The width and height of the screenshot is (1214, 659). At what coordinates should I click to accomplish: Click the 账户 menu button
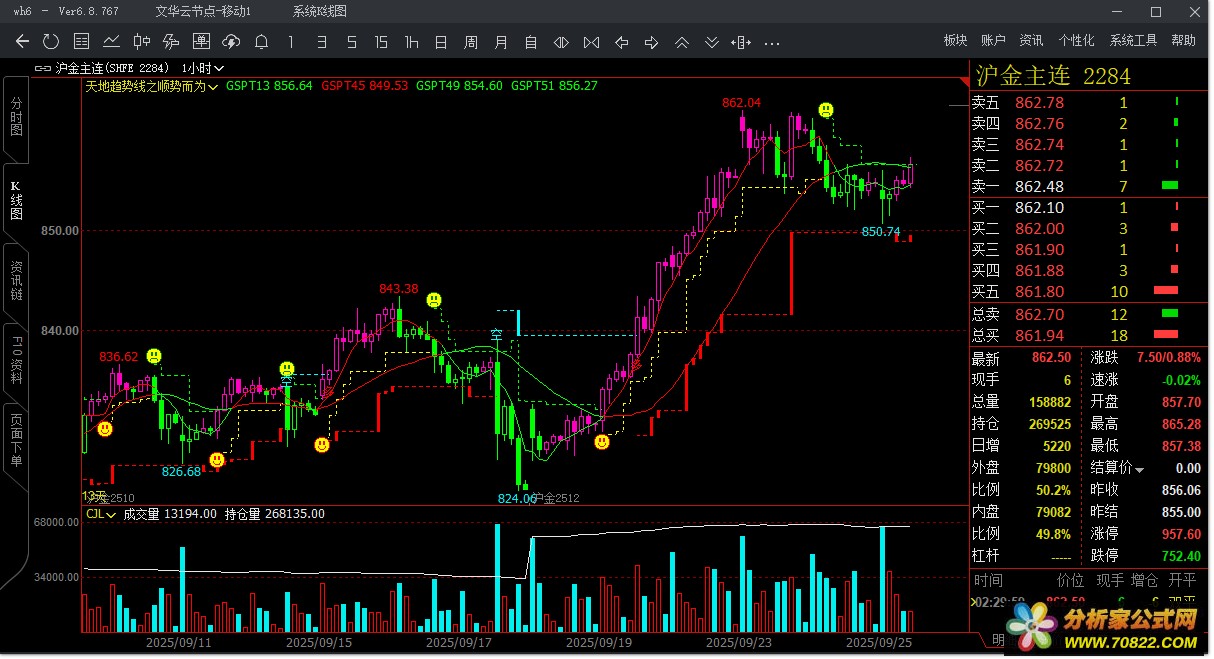993,41
